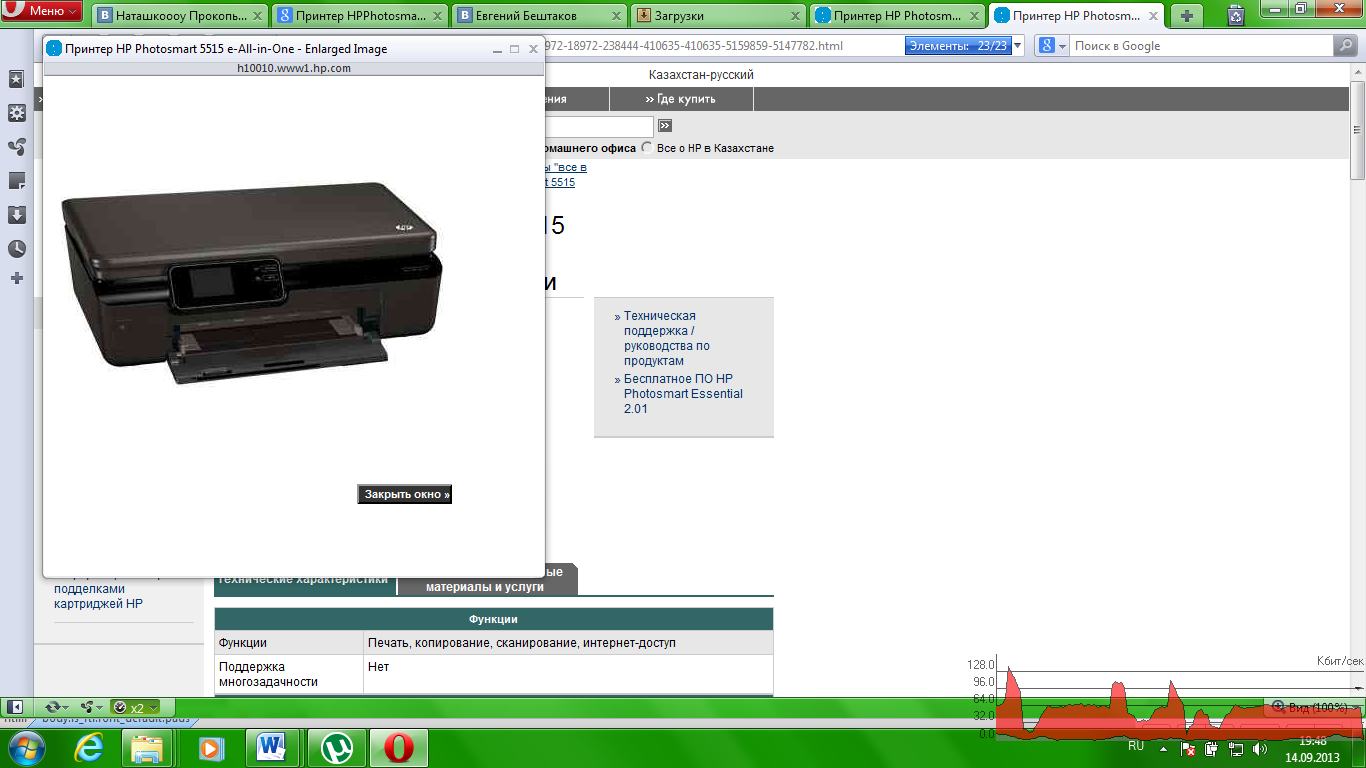Open Notes panel in sidebar

tap(17, 181)
